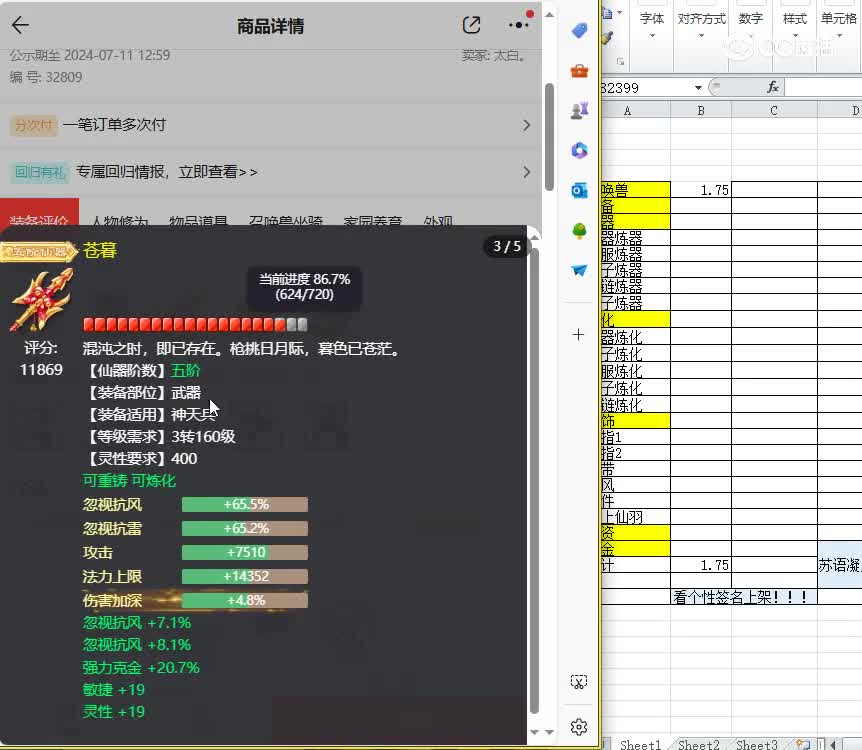
Task: Switch to Sheet1 tab in Excel
Action: coord(640,744)
